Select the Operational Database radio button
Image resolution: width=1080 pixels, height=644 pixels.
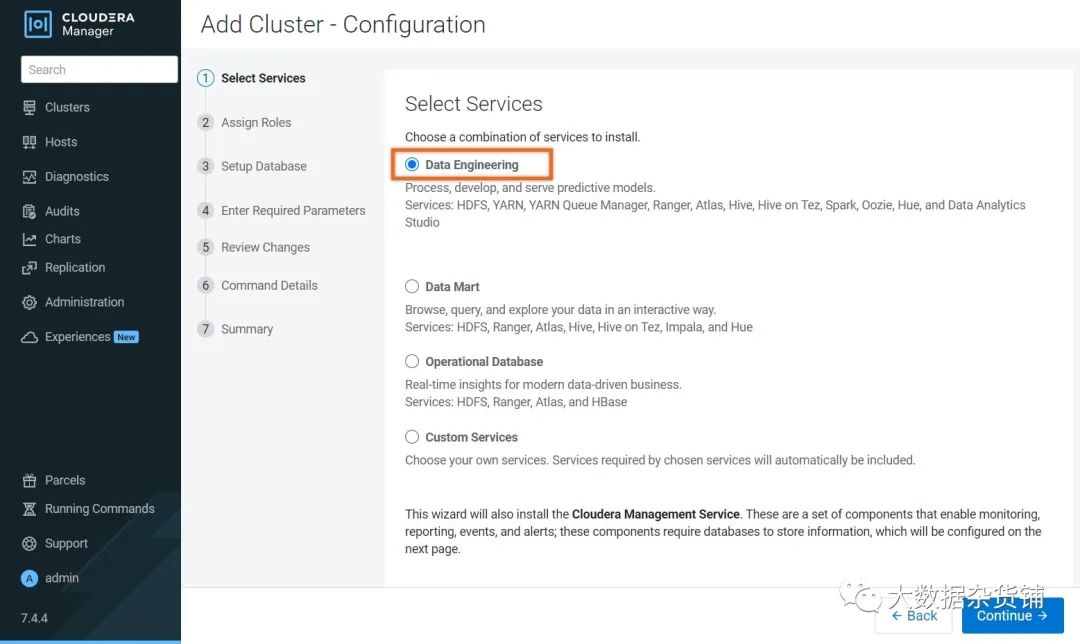click(x=412, y=362)
